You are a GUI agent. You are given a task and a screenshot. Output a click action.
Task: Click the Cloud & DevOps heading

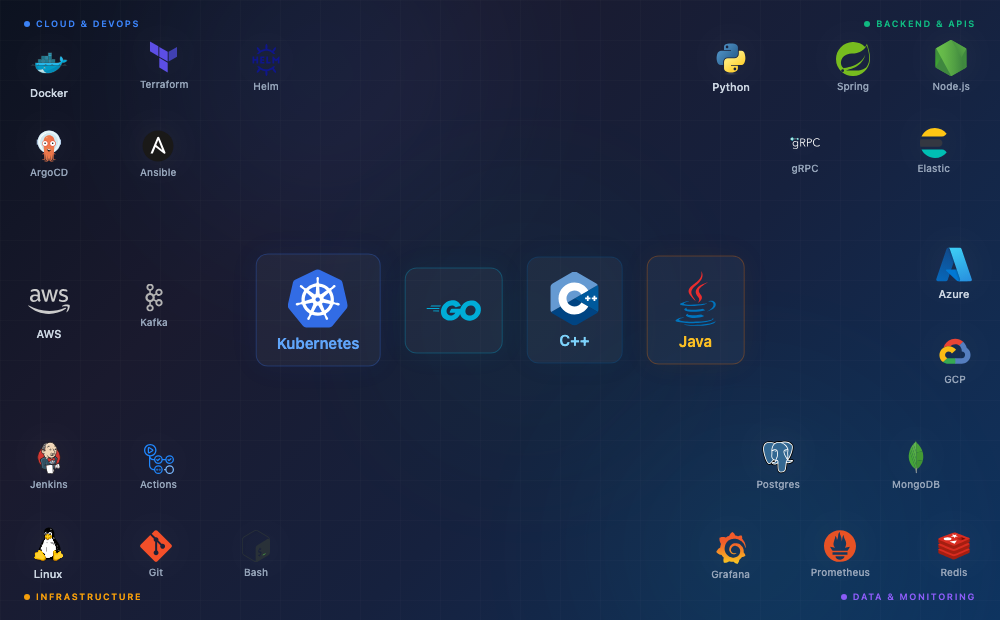click(x=87, y=24)
